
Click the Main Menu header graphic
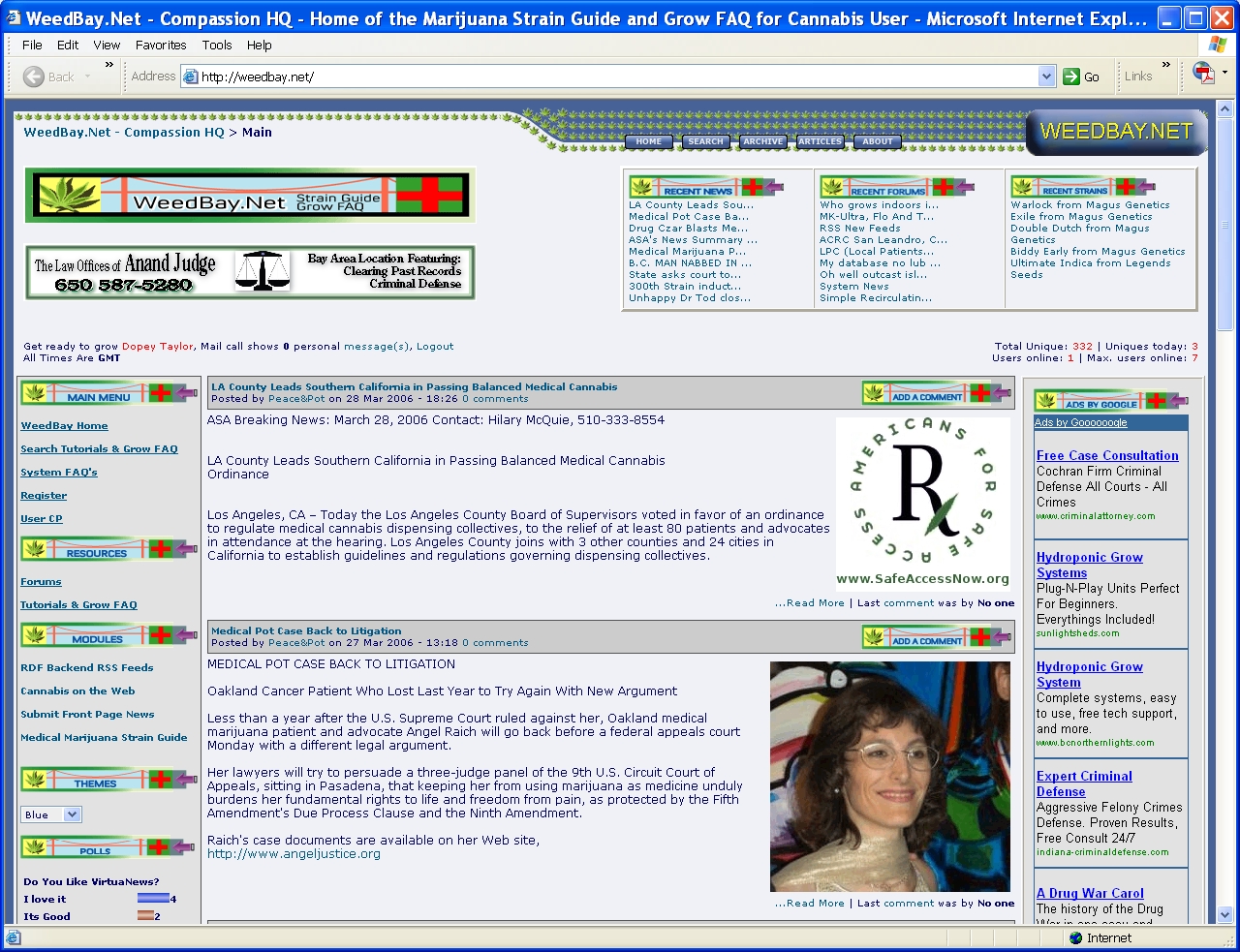click(109, 393)
